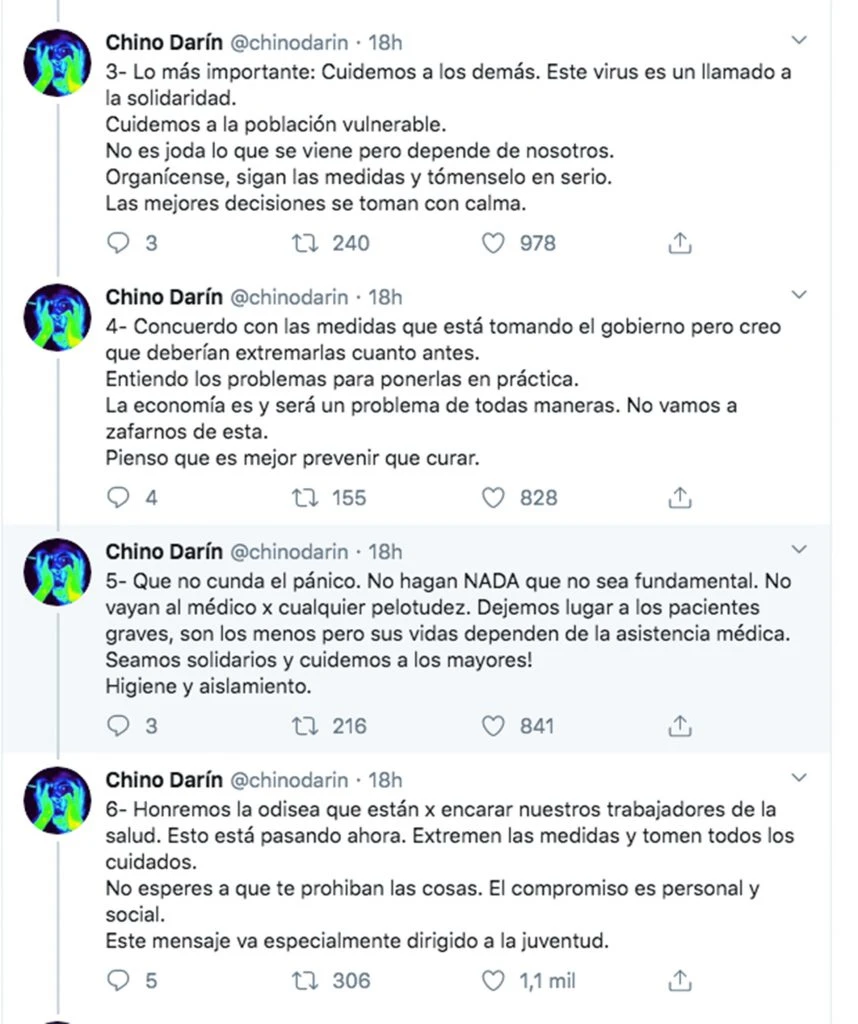Screen dimensions: 858x1024
Task: Like the tweet with 1,1 mil likes
Action: [493, 980]
